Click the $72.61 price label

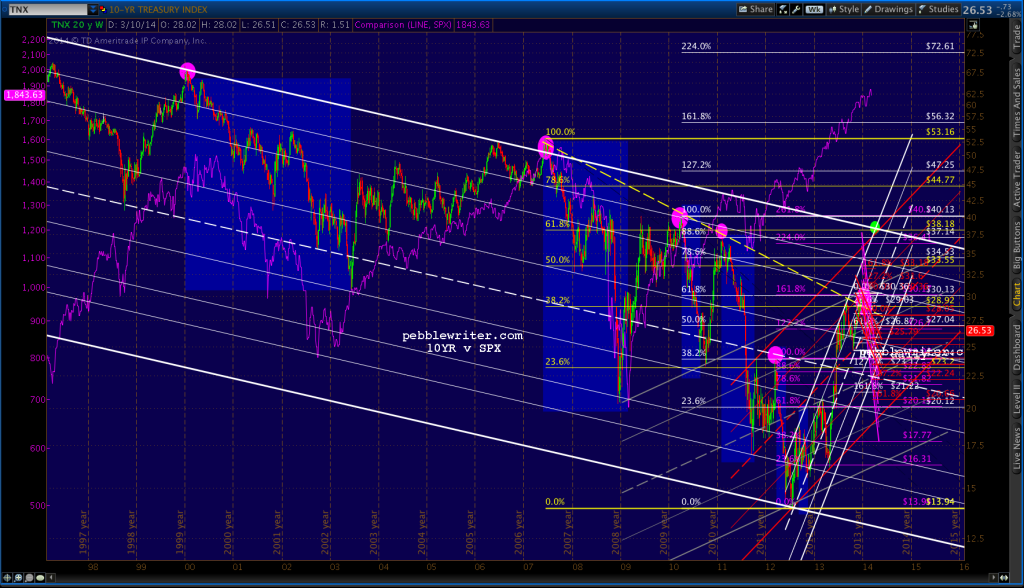tap(940, 46)
